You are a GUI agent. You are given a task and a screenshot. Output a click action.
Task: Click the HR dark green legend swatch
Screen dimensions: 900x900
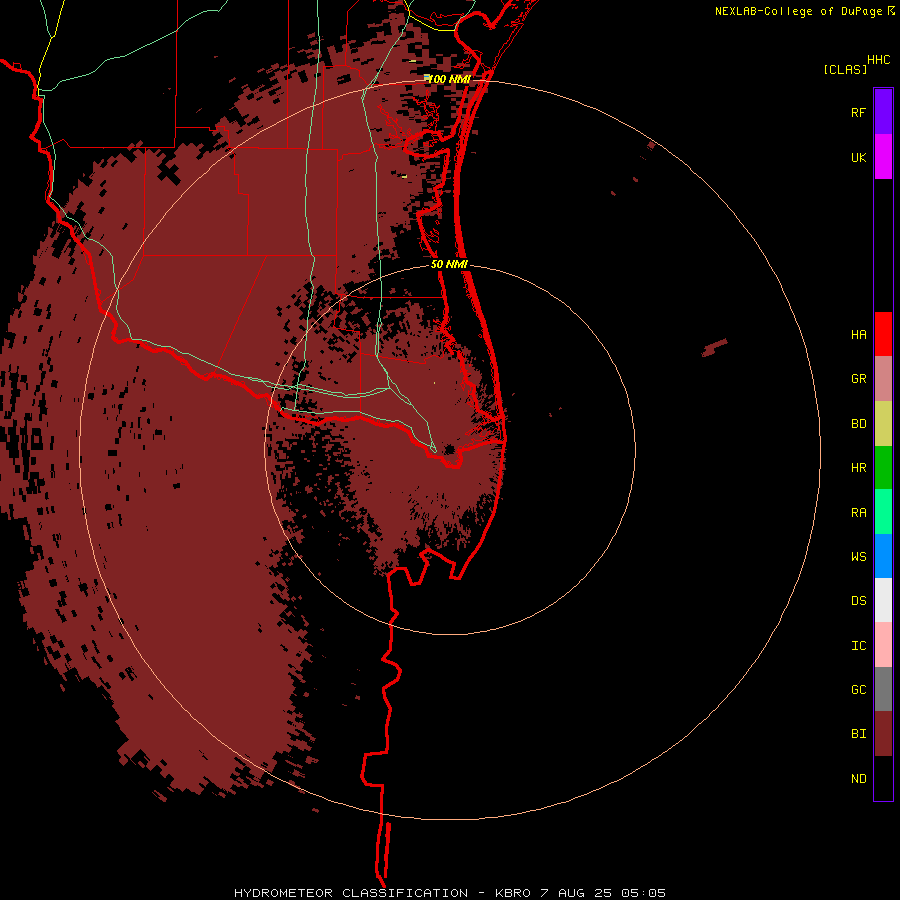click(883, 468)
